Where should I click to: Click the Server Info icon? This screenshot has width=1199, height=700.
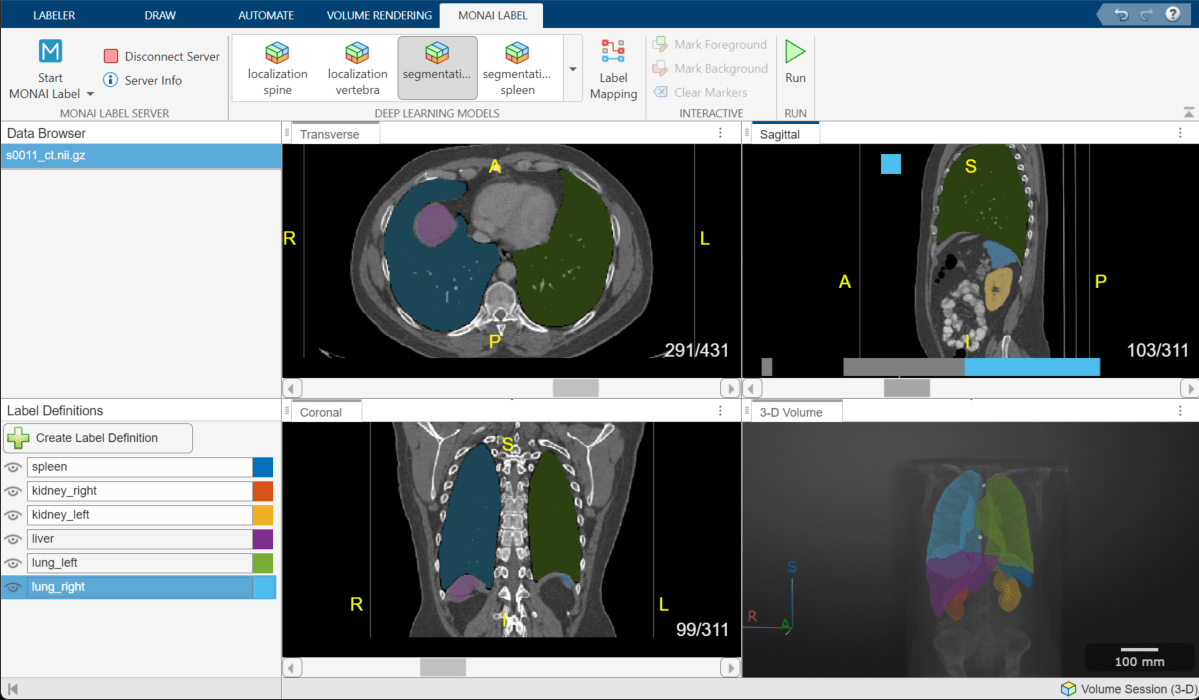111,80
